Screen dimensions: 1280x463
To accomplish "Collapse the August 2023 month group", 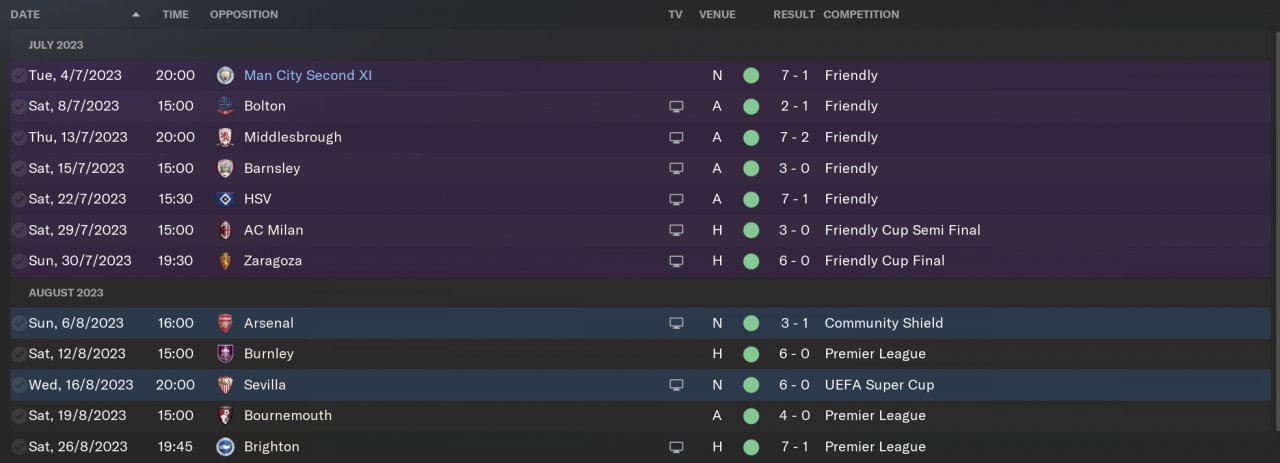I will [x=65, y=293].
